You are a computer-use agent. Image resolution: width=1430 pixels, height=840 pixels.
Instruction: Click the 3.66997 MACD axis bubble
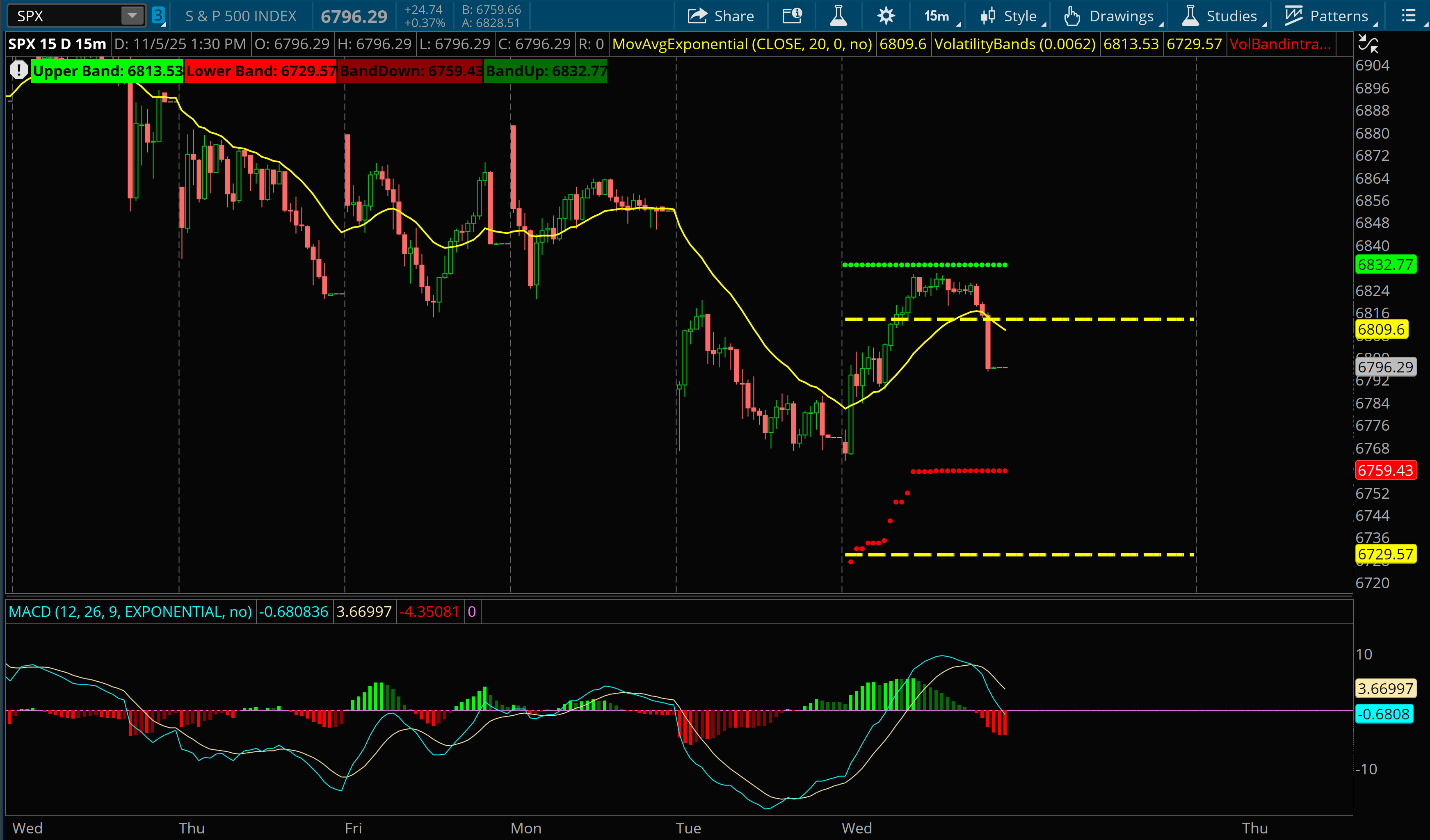point(1385,689)
